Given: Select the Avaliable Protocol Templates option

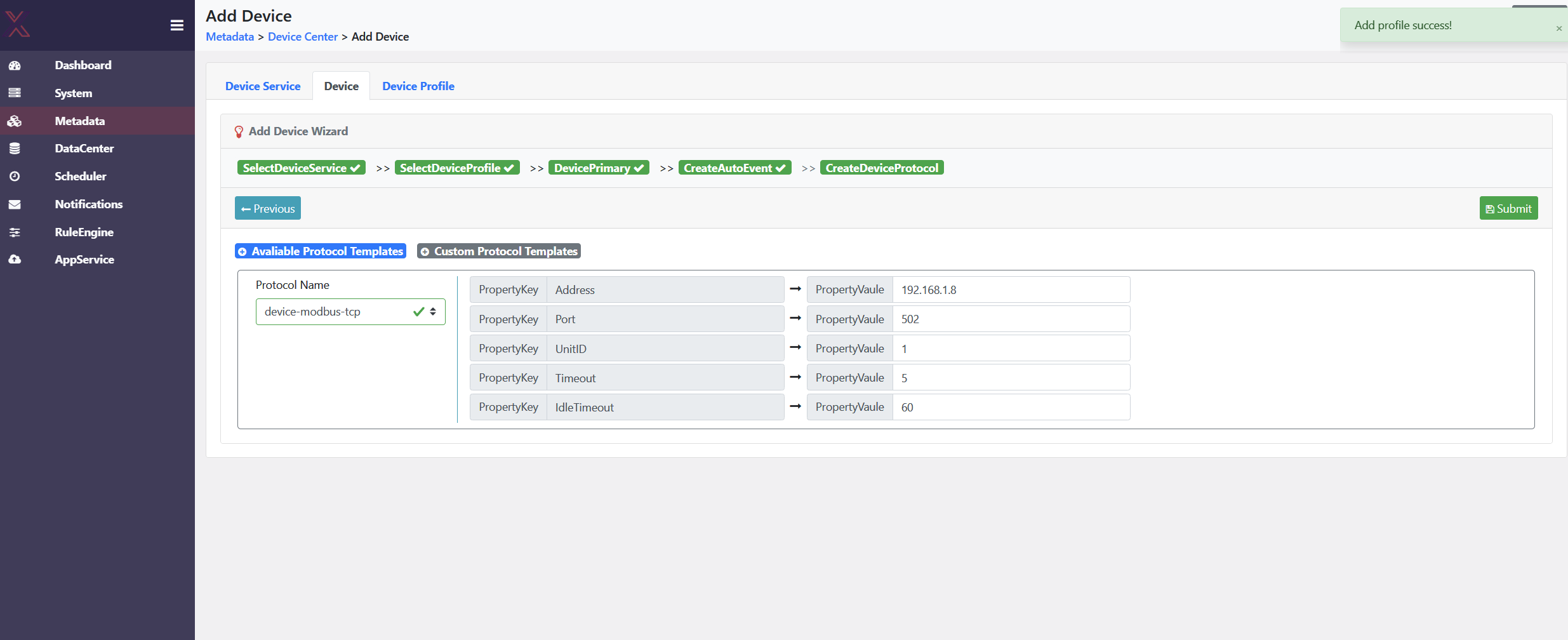Looking at the screenshot, I should pos(320,251).
